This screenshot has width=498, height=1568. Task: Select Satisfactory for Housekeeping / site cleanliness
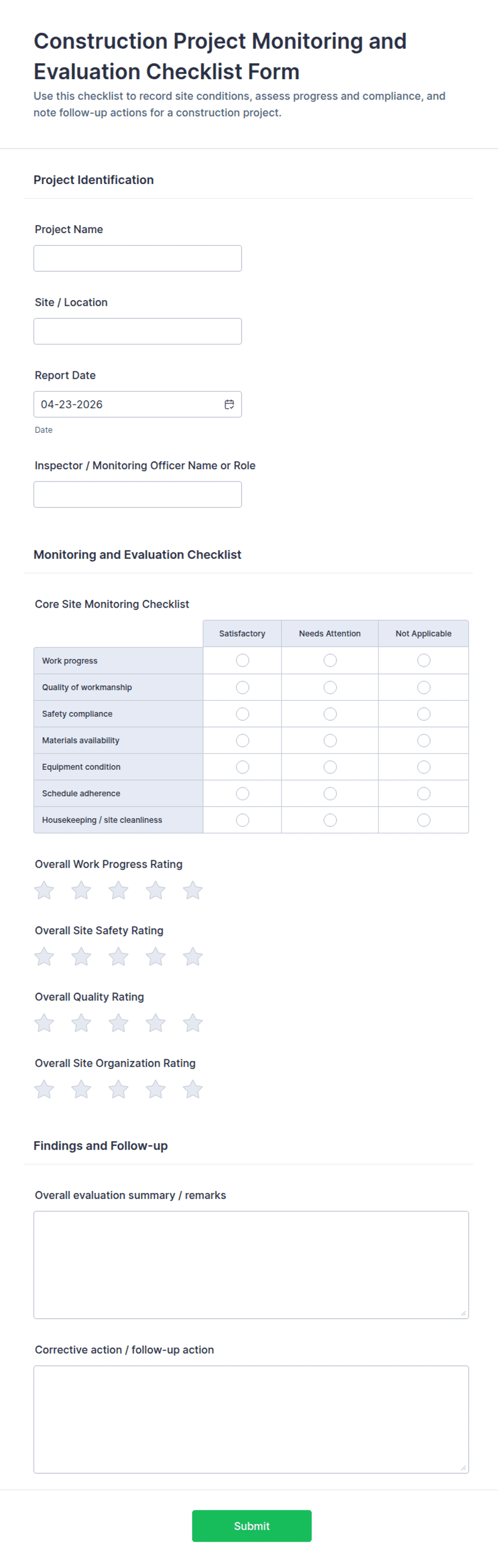pyautogui.click(x=243, y=820)
